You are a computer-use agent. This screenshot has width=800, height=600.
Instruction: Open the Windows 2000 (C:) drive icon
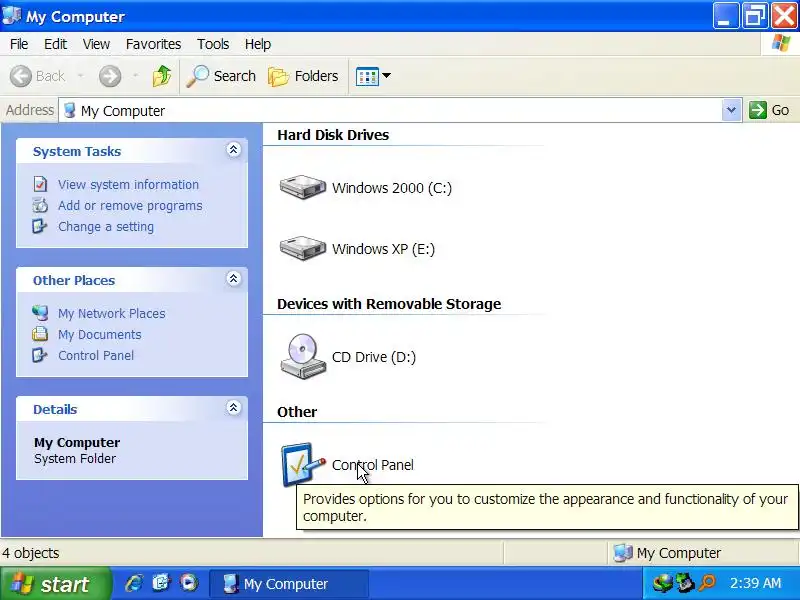tap(303, 187)
